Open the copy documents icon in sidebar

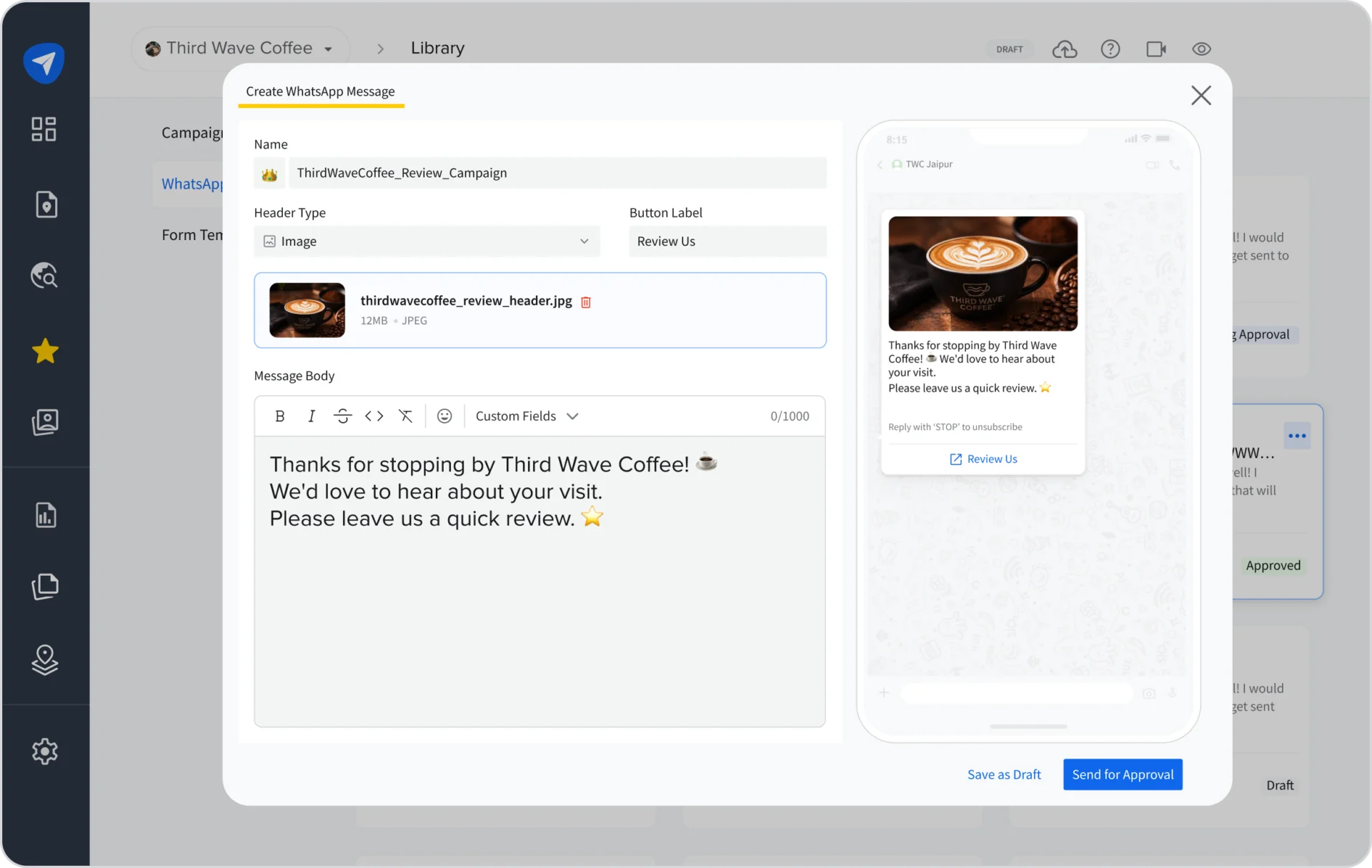click(45, 587)
